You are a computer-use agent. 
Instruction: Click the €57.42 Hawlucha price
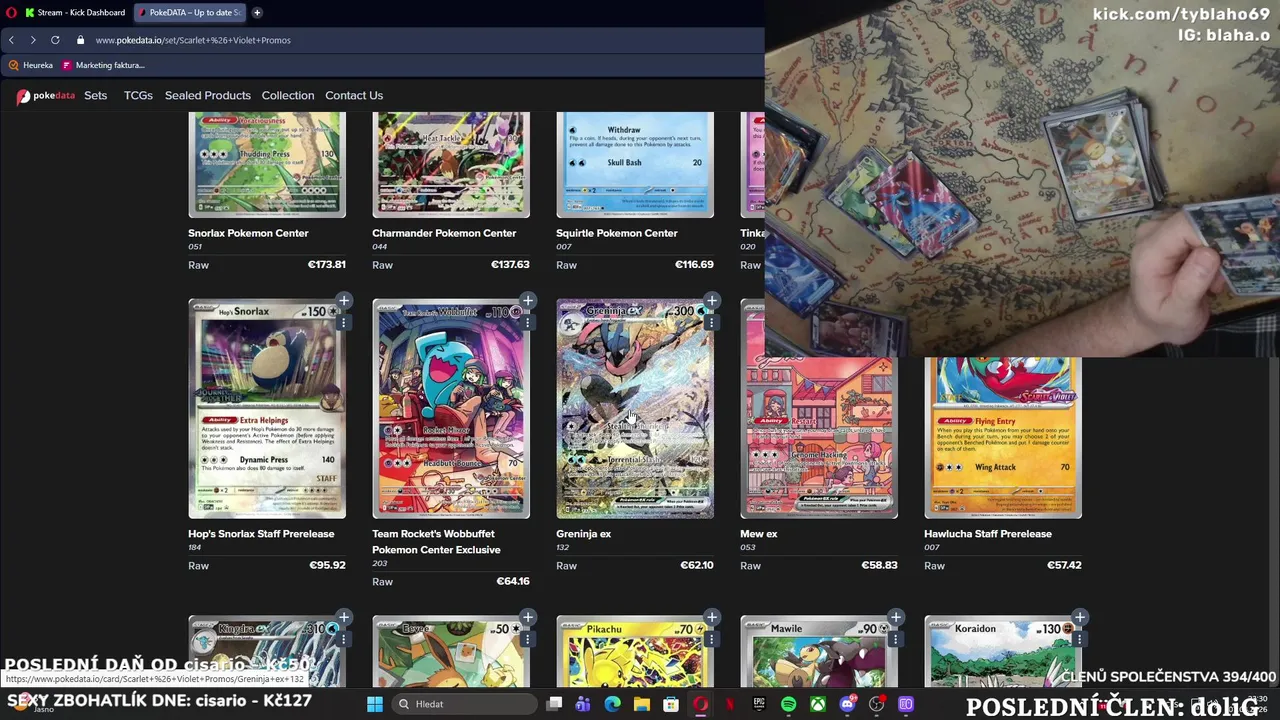pos(1064,565)
